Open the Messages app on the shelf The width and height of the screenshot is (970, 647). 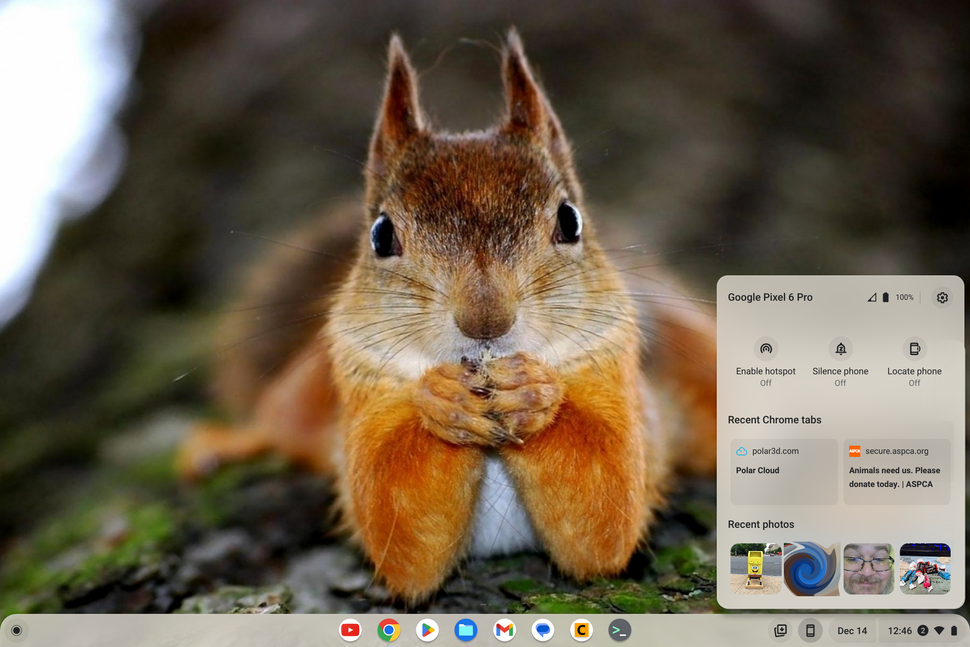pyautogui.click(x=542, y=630)
